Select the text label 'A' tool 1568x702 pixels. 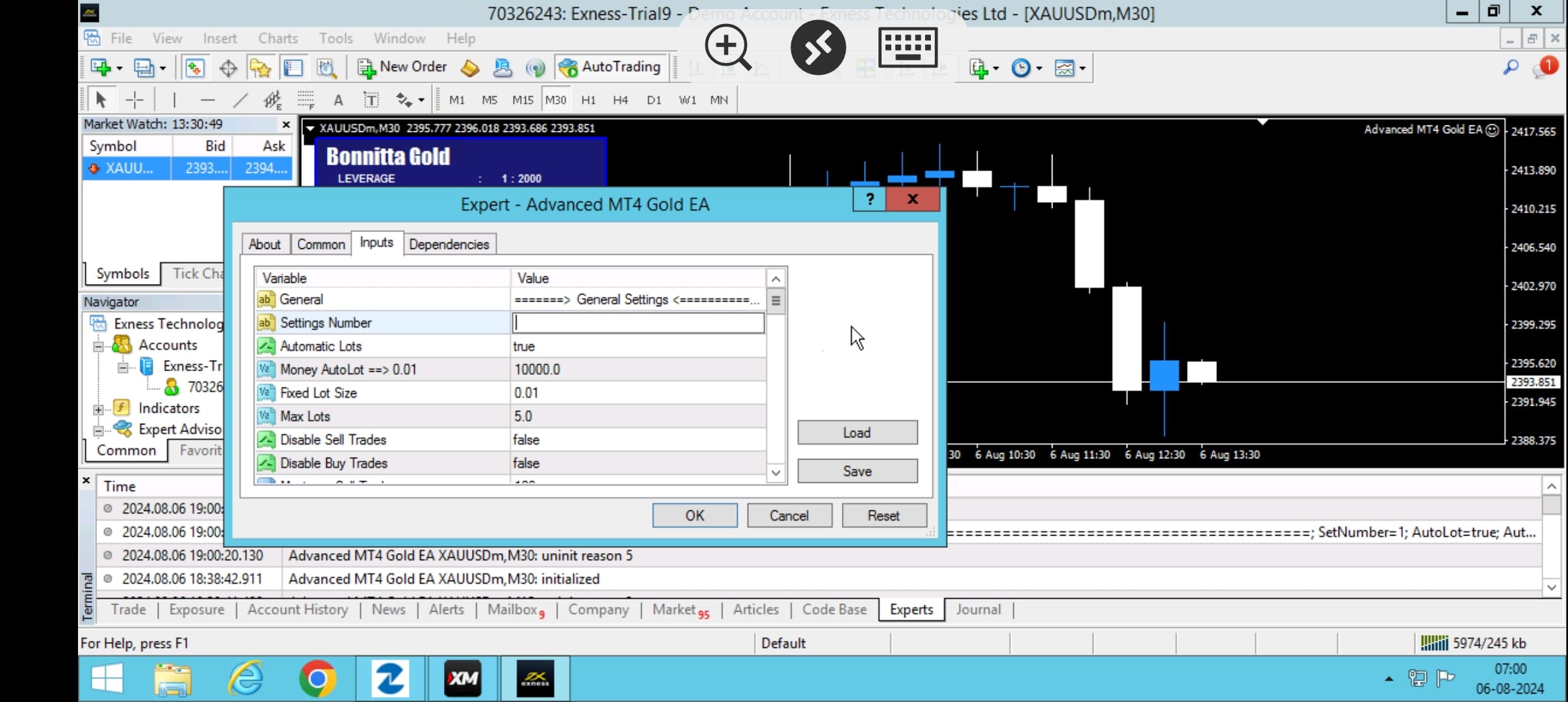pyautogui.click(x=338, y=99)
